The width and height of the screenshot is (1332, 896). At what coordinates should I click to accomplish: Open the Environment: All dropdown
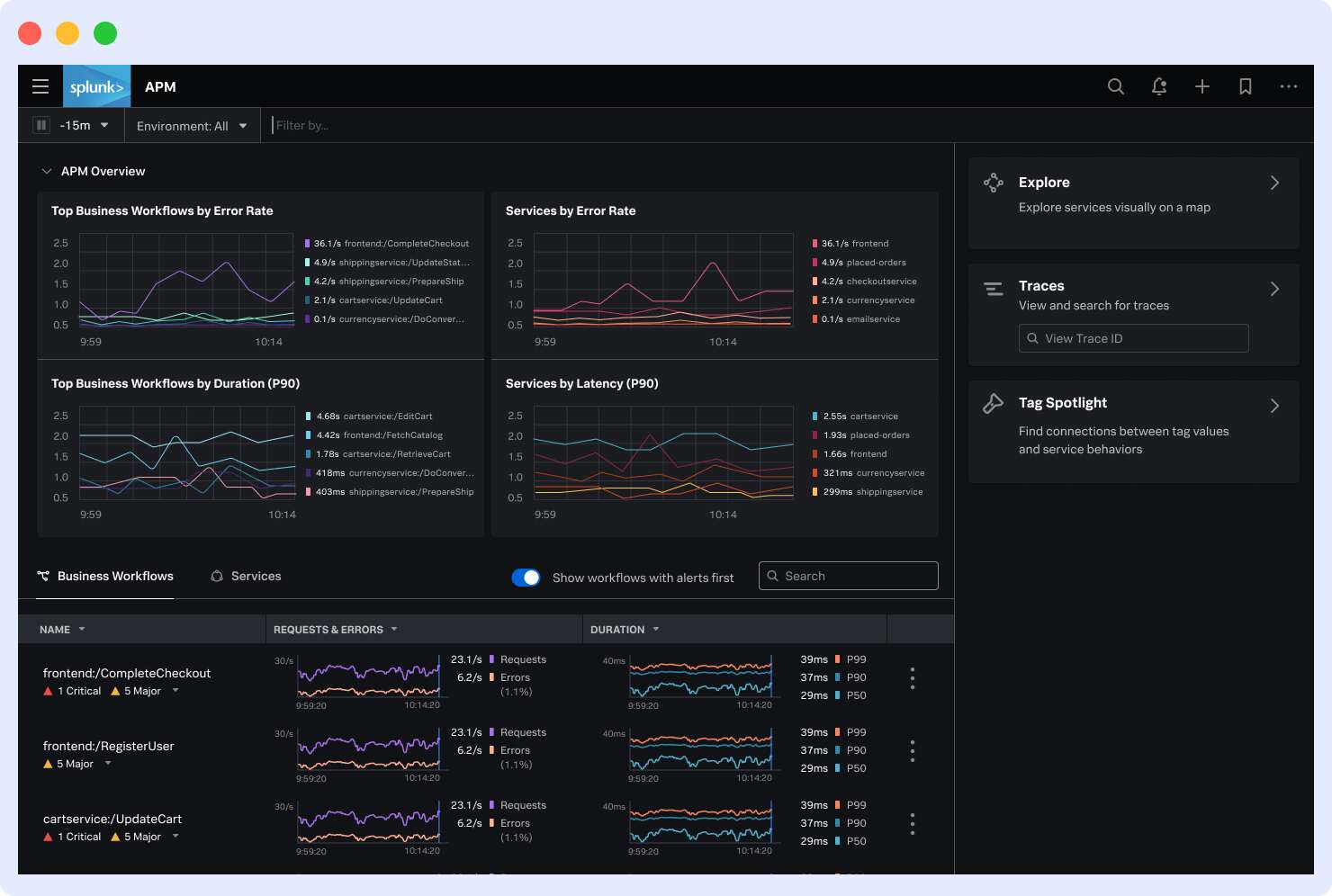[192, 125]
